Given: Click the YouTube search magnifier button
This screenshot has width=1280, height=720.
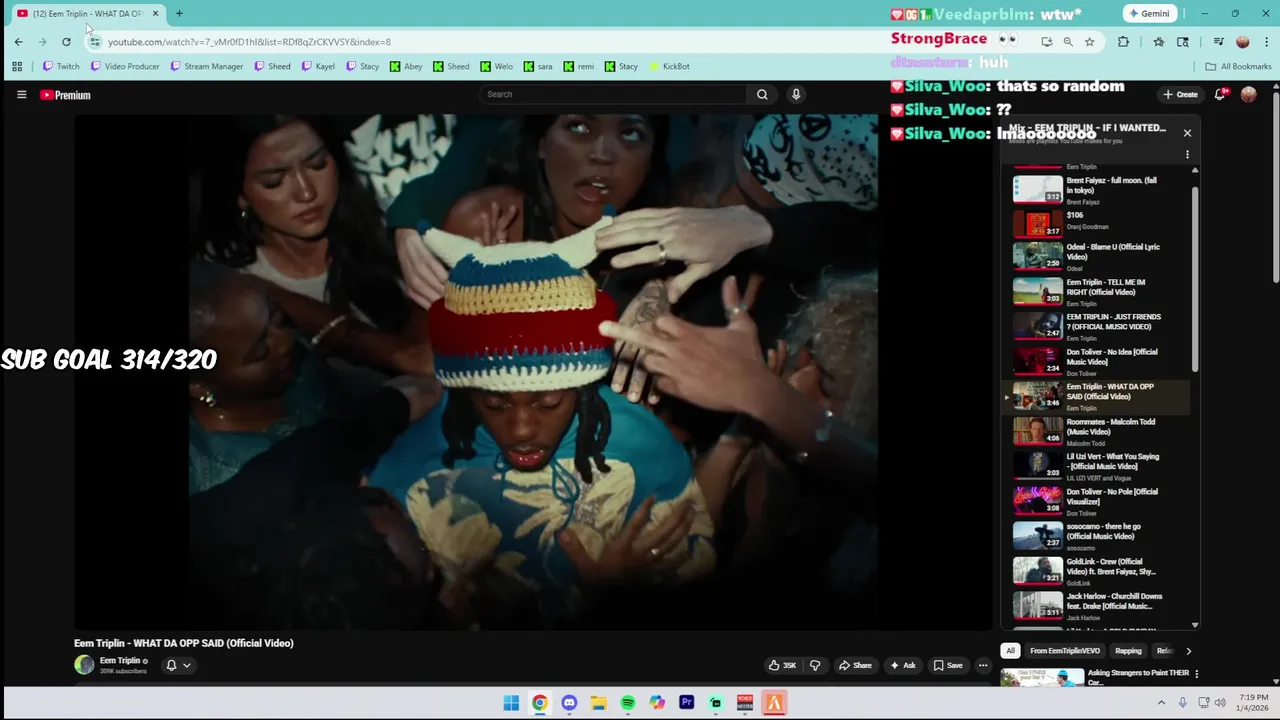Looking at the screenshot, I should point(762,94).
